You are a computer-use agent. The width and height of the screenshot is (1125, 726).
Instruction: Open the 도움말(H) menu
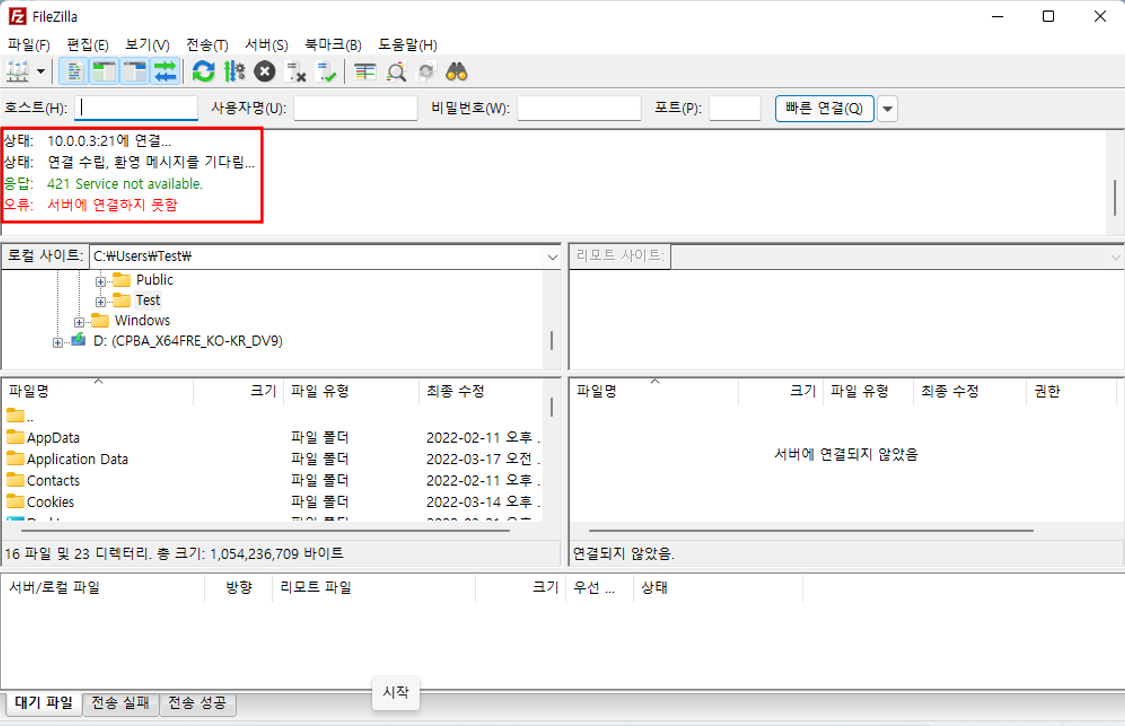click(x=408, y=44)
